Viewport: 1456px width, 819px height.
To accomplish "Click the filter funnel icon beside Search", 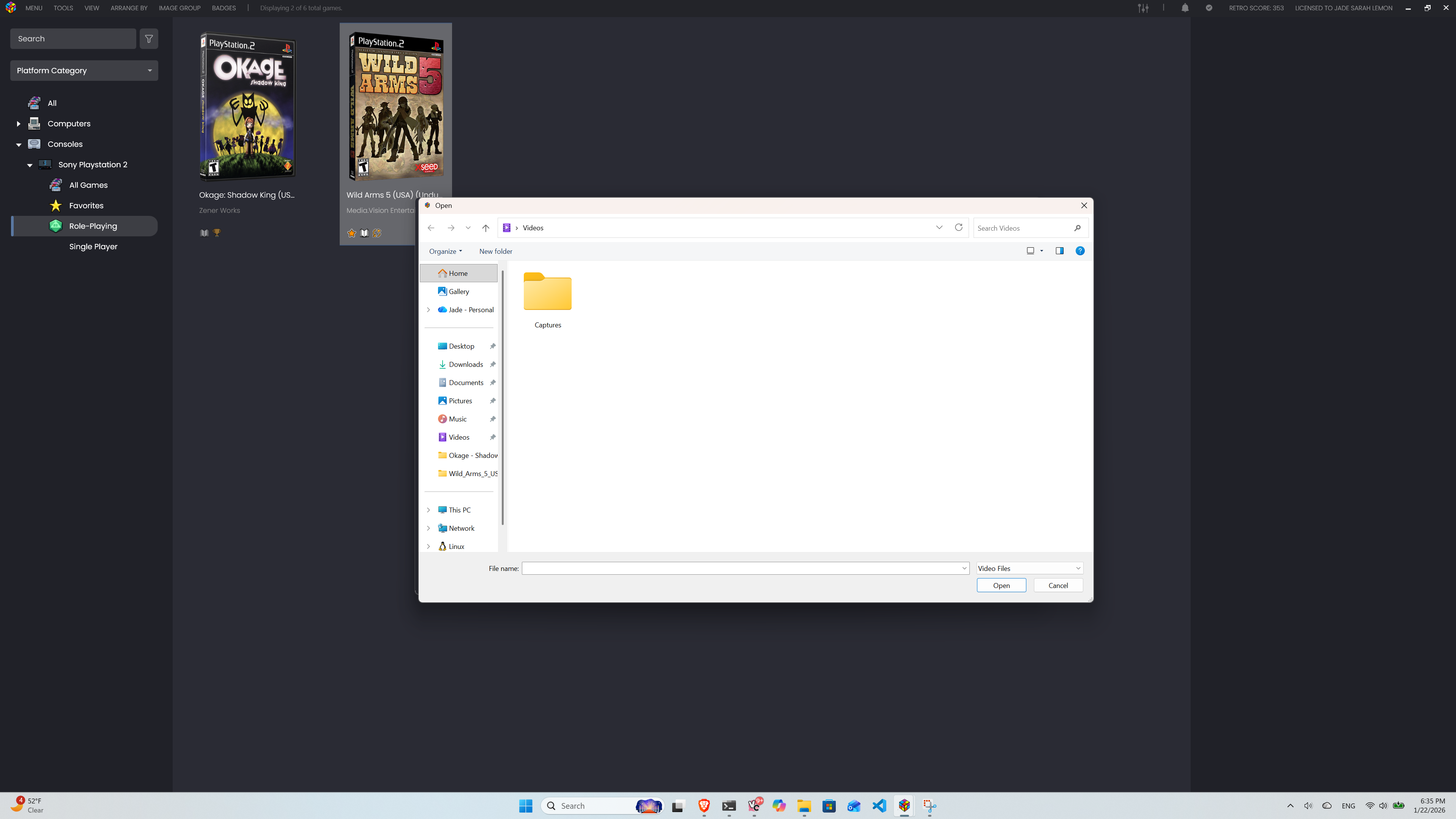I will point(149,39).
